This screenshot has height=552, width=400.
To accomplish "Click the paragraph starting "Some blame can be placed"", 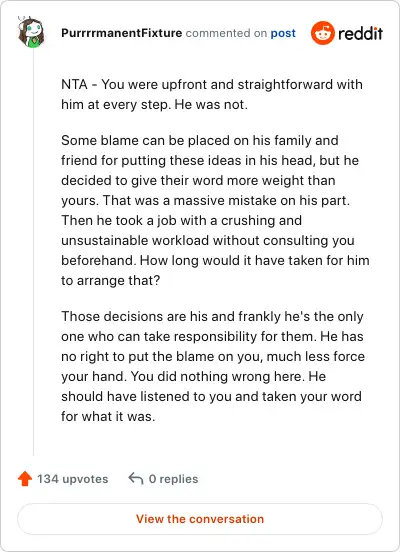I will [x=215, y=210].
